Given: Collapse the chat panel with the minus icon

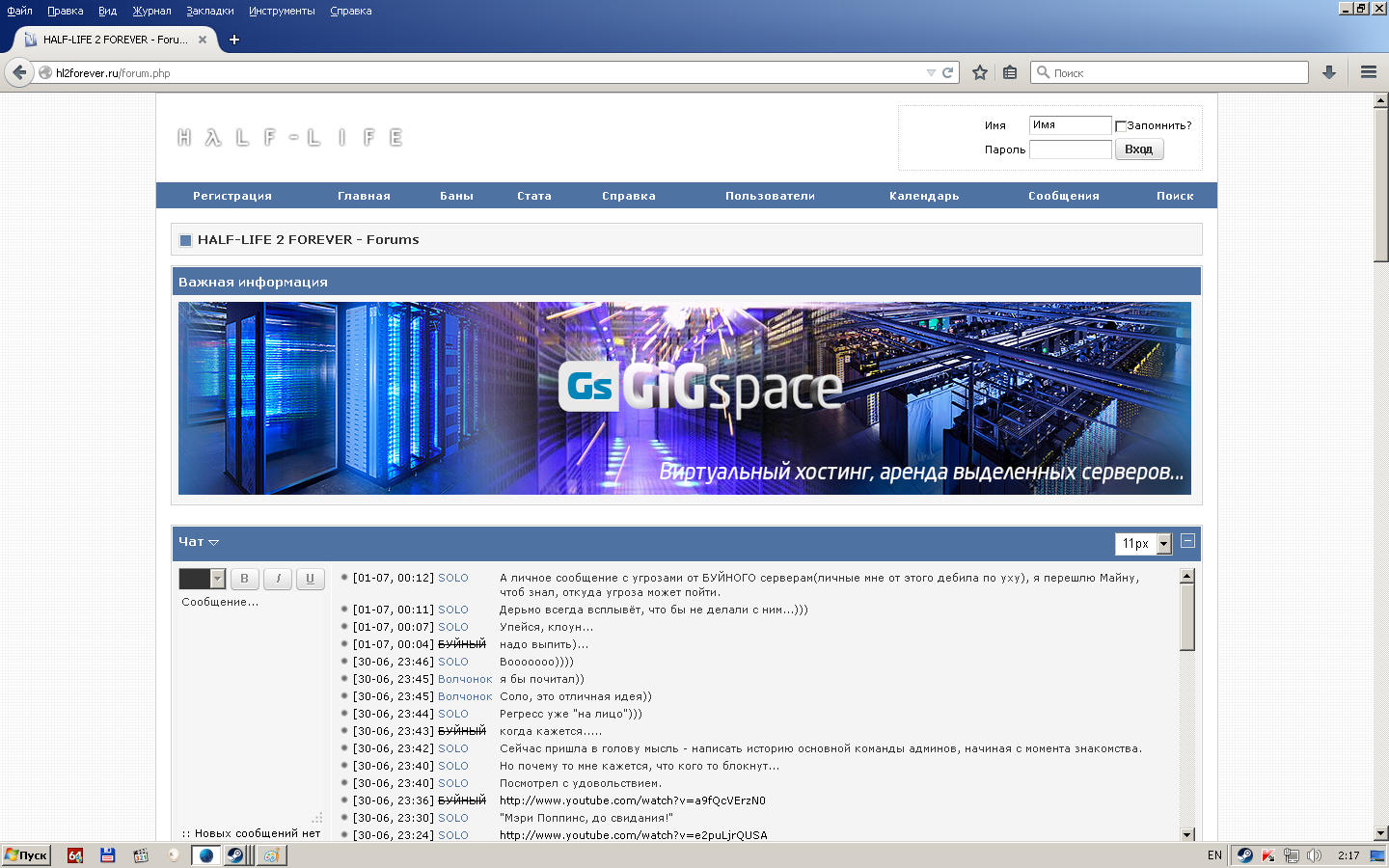Looking at the screenshot, I should tap(1188, 541).
